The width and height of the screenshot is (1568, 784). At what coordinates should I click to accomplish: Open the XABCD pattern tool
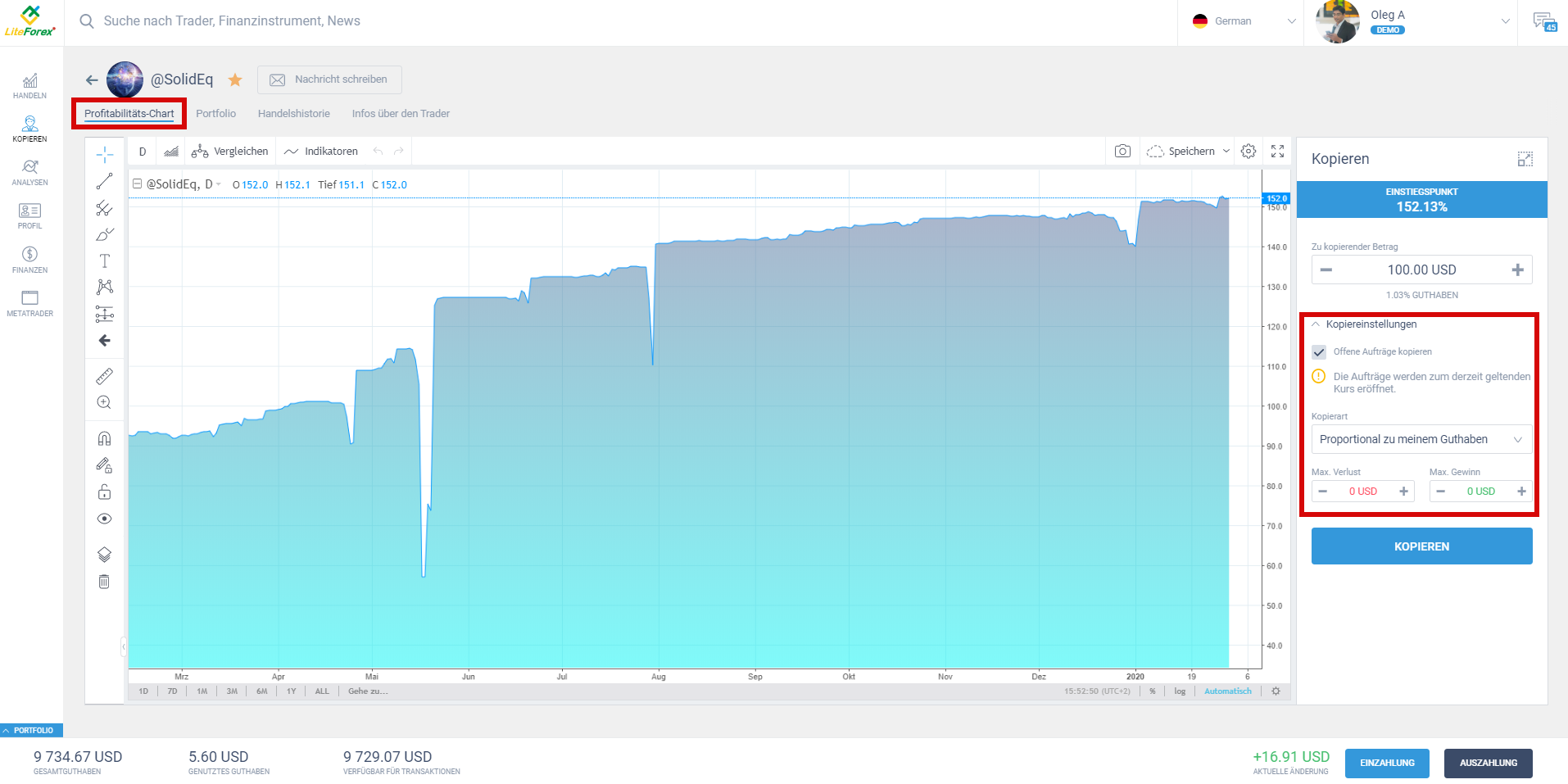point(104,287)
